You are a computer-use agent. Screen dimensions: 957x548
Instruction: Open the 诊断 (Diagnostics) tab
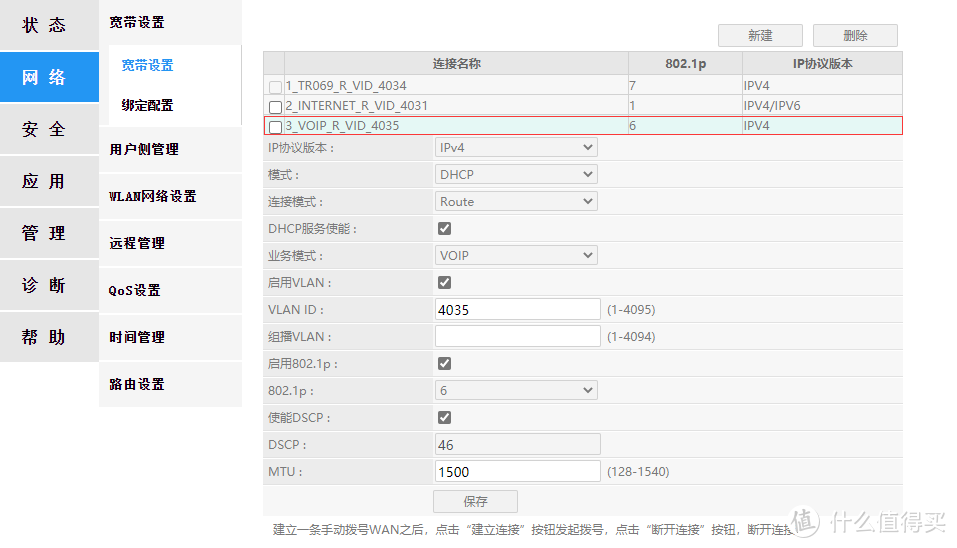(x=49, y=284)
